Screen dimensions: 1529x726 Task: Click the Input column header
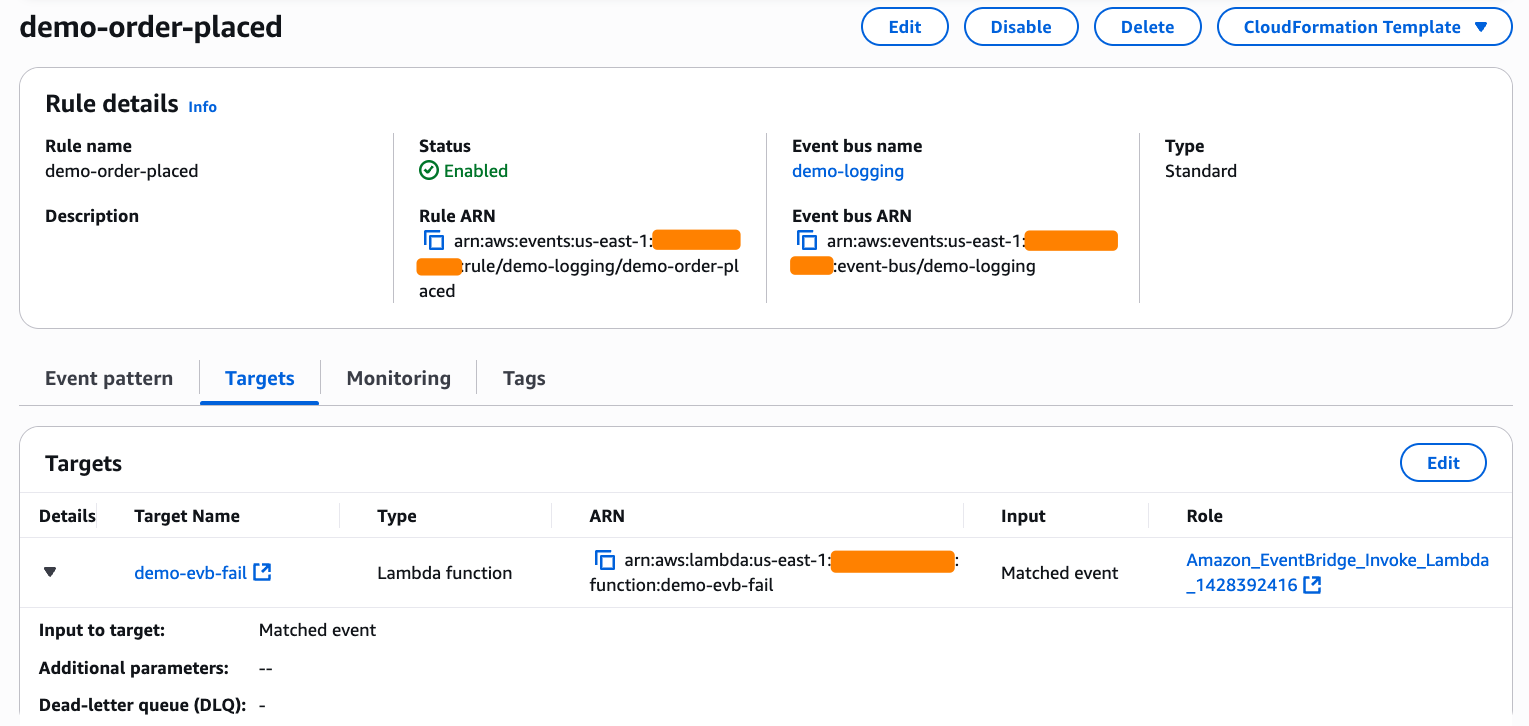(1023, 516)
